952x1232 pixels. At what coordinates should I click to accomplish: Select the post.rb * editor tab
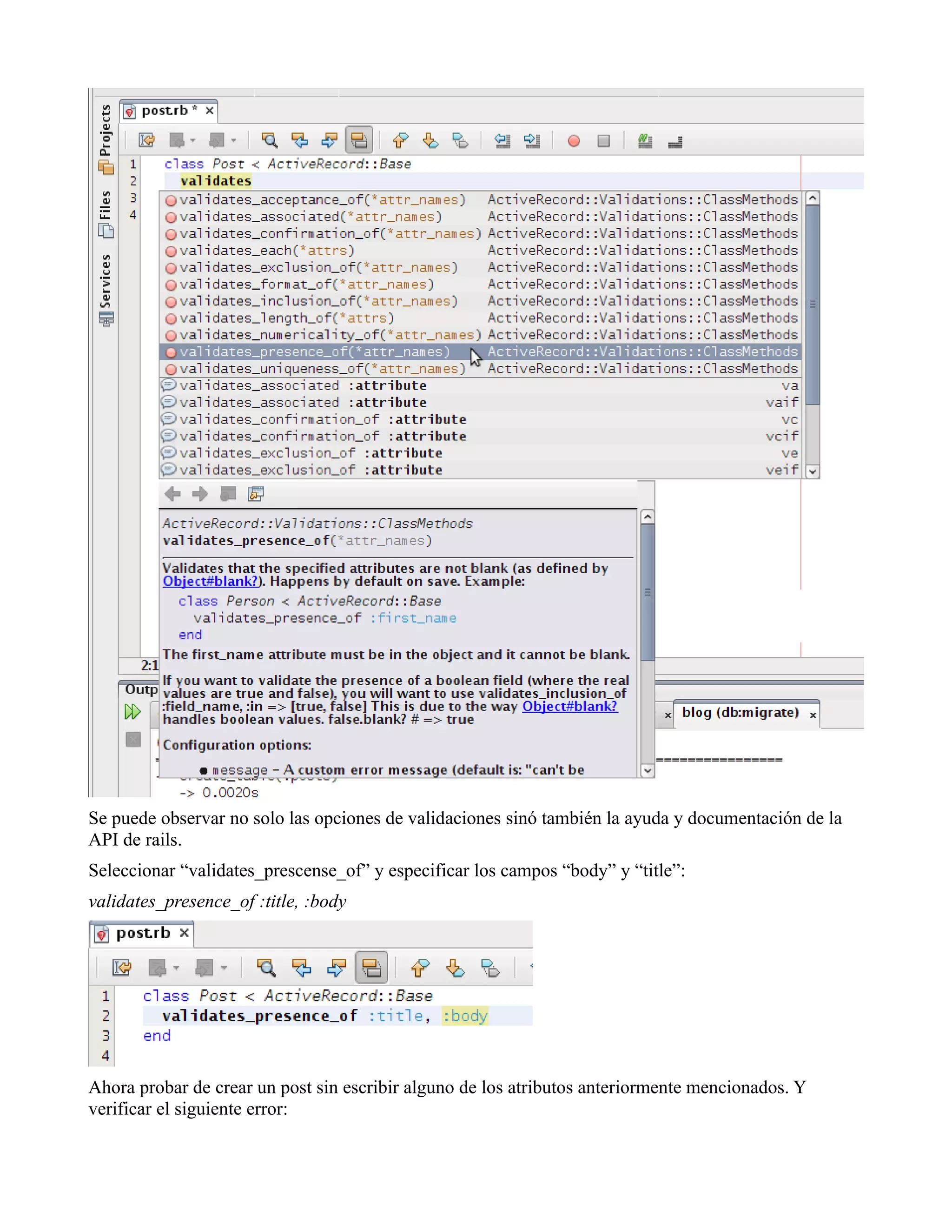tap(169, 111)
